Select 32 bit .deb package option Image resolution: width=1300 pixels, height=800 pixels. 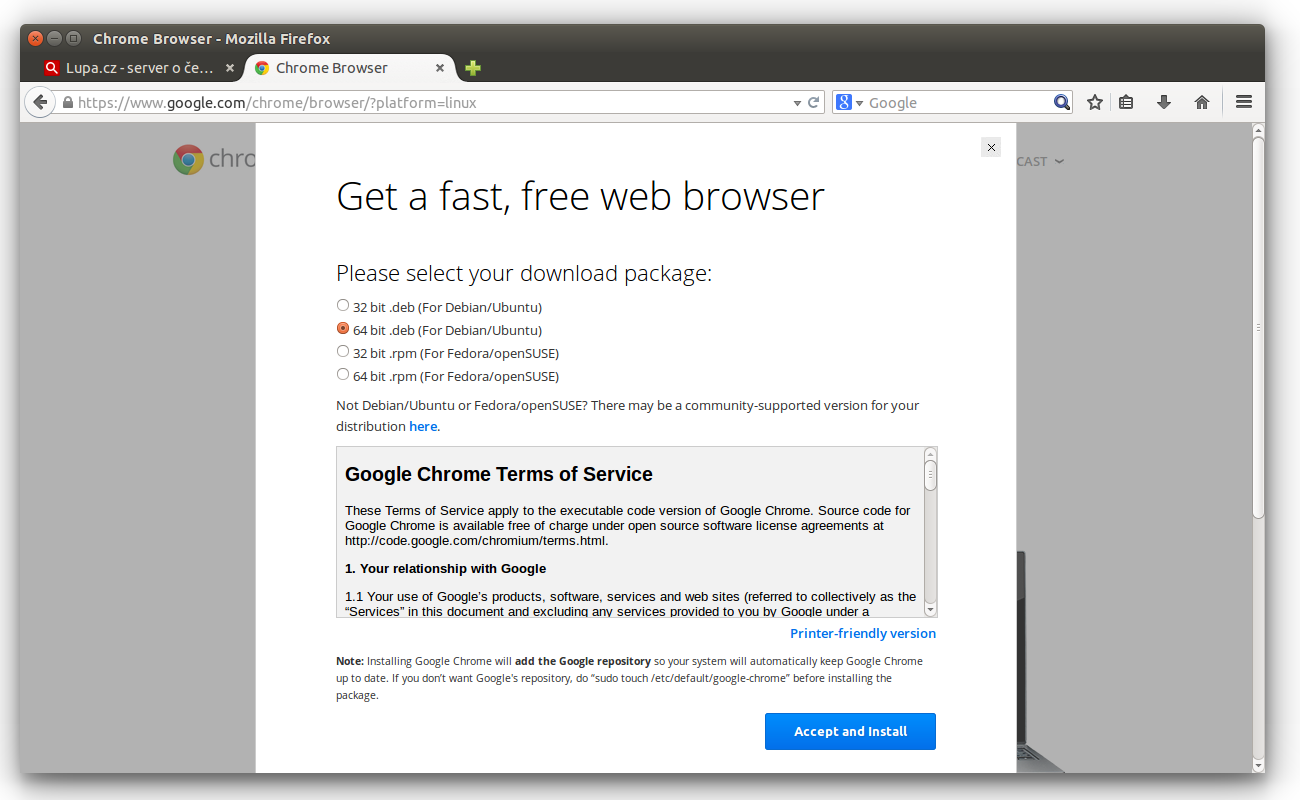343,306
